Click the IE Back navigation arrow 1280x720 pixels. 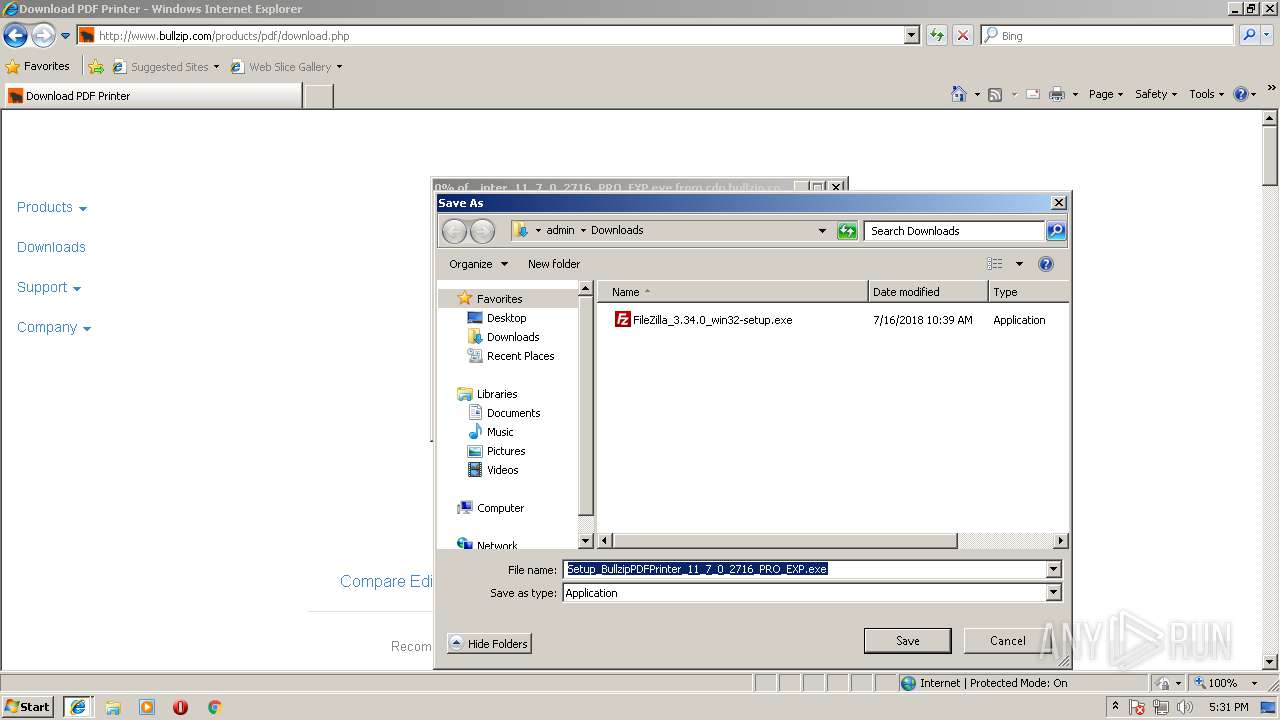[15, 36]
